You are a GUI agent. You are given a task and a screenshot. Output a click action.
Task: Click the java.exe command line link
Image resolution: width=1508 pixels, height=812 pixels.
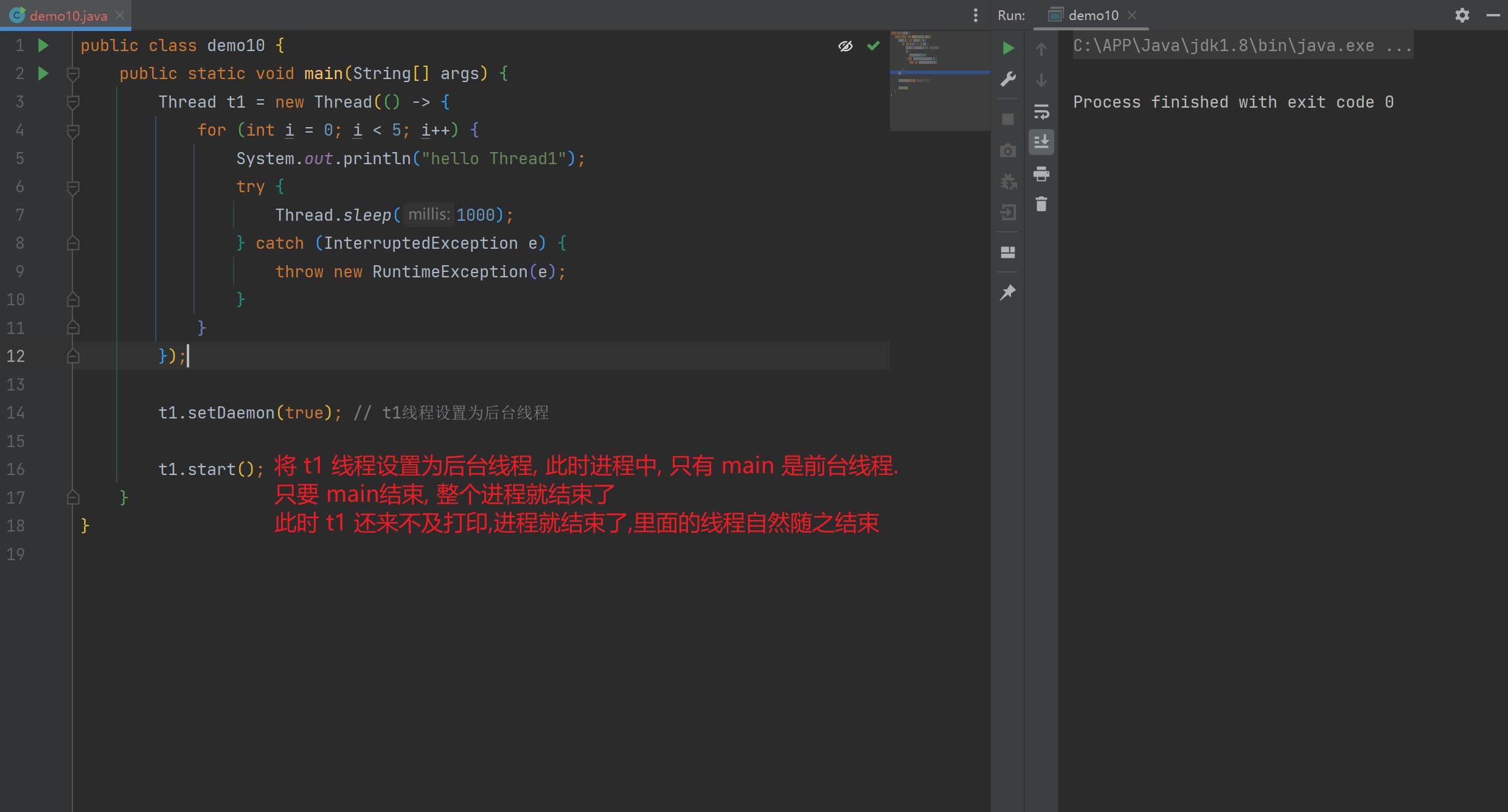click(1241, 46)
